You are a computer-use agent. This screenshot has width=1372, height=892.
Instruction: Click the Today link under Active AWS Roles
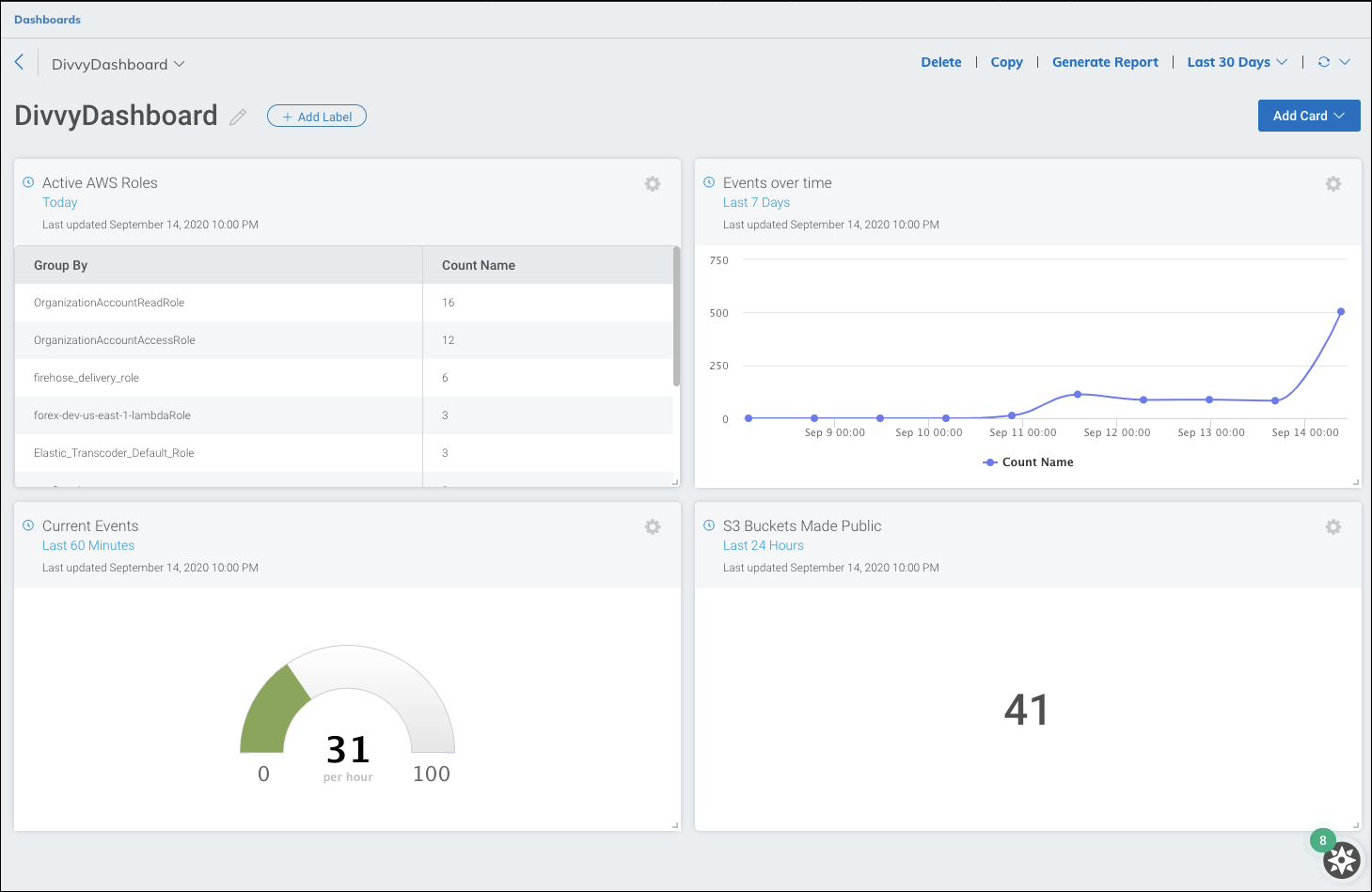pos(60,203)
